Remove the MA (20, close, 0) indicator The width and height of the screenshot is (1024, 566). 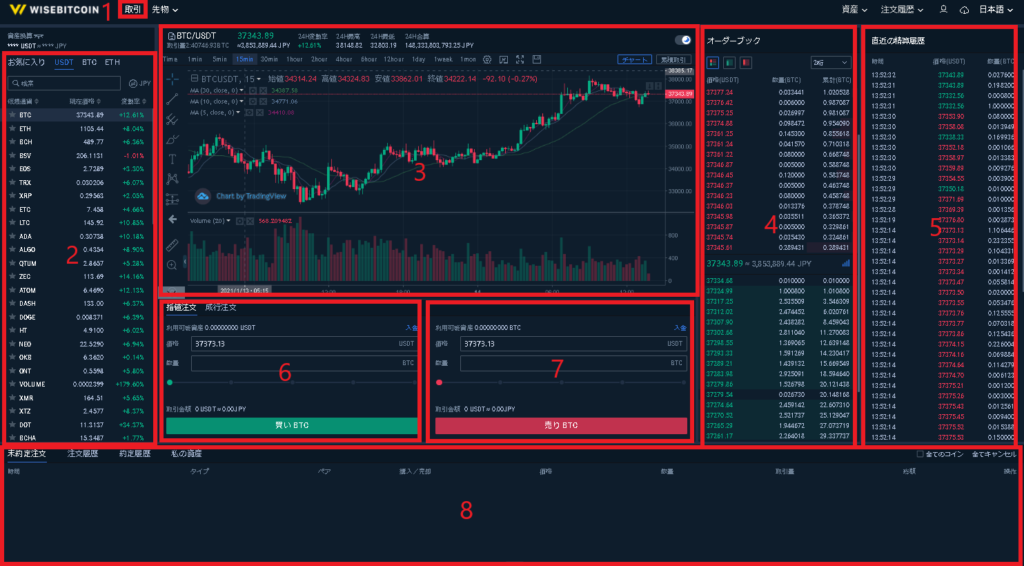click(x=262, y=90)
